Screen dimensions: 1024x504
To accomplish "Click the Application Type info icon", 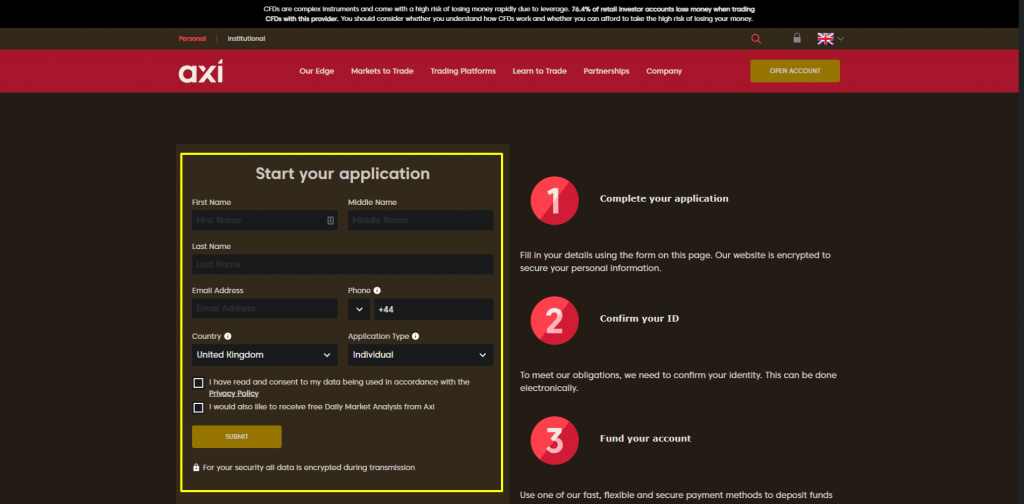I will pyautogui.click(x=415, y=336).
